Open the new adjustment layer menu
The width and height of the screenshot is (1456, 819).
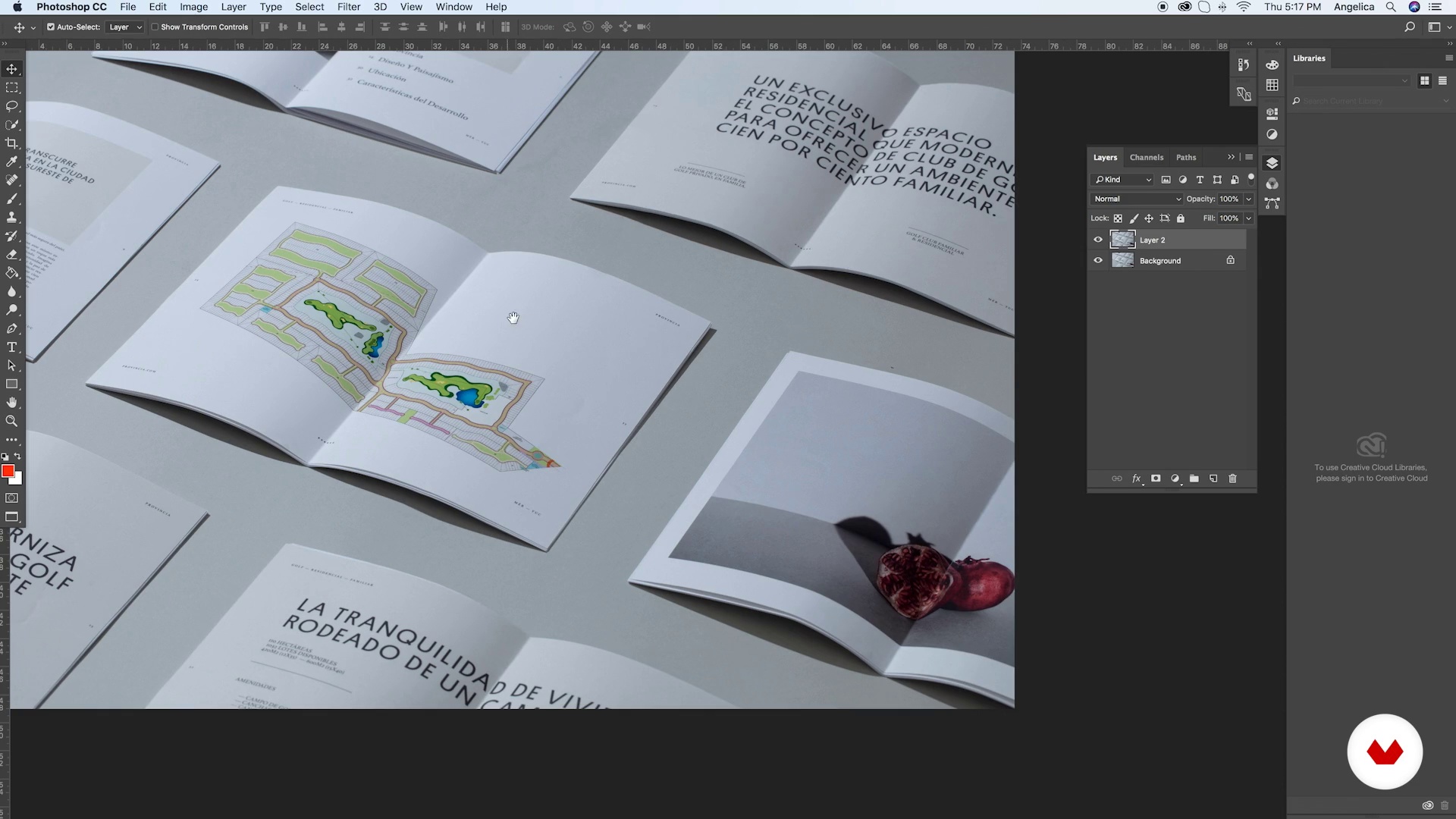coord(1175,479)
